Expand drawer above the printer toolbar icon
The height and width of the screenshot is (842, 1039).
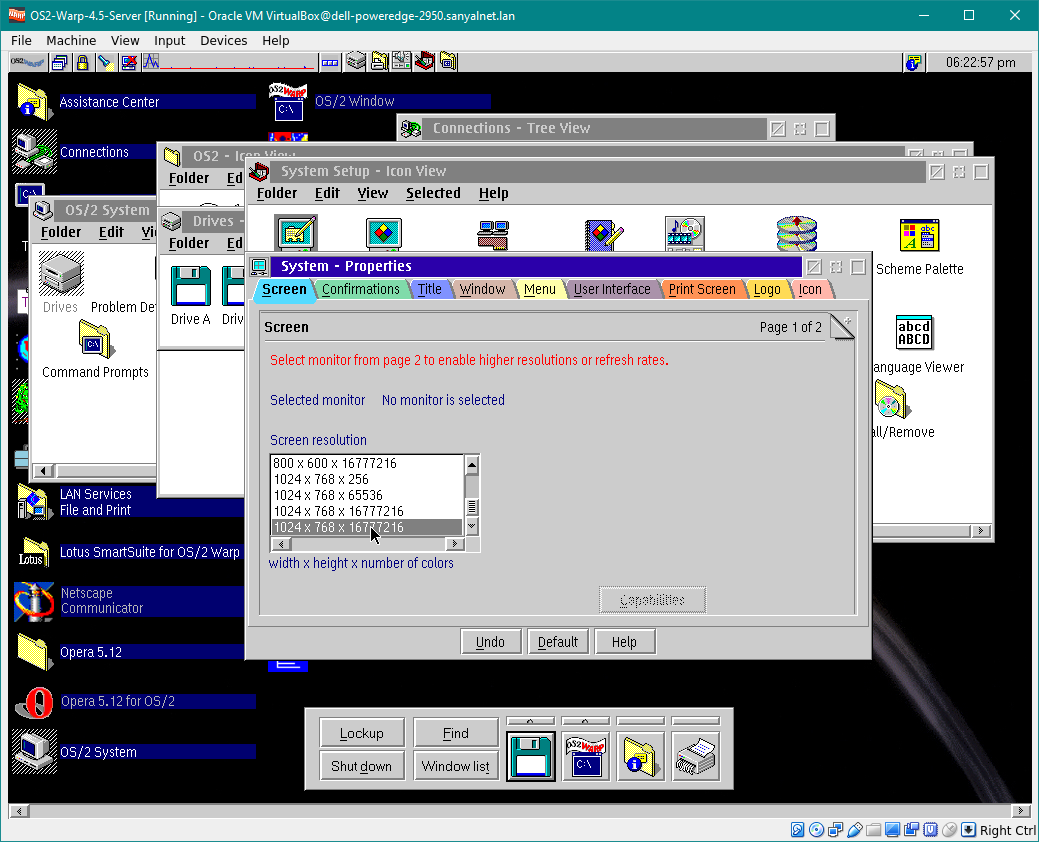click(x=696, y=721)
